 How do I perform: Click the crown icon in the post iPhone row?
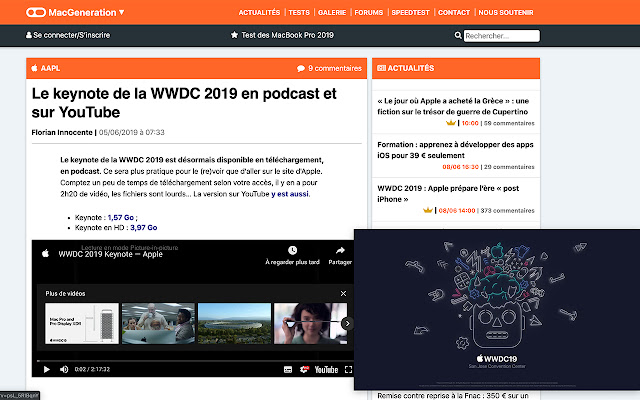(428, 210)
